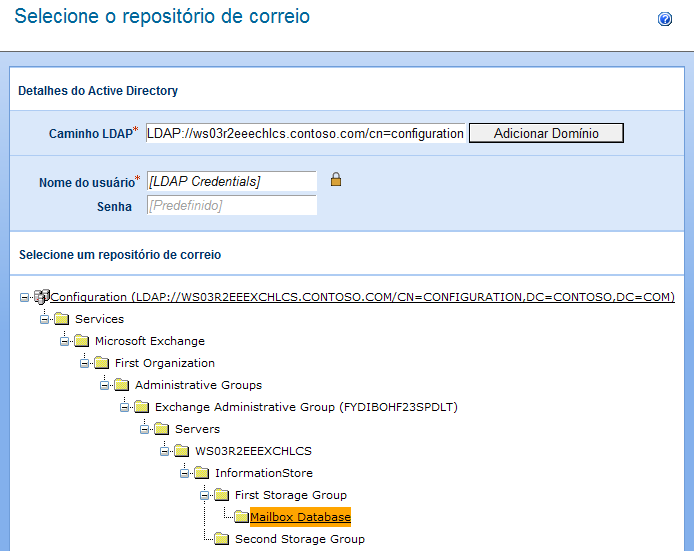
Task: Click the Services folder icon
Action: pos(61,319)
